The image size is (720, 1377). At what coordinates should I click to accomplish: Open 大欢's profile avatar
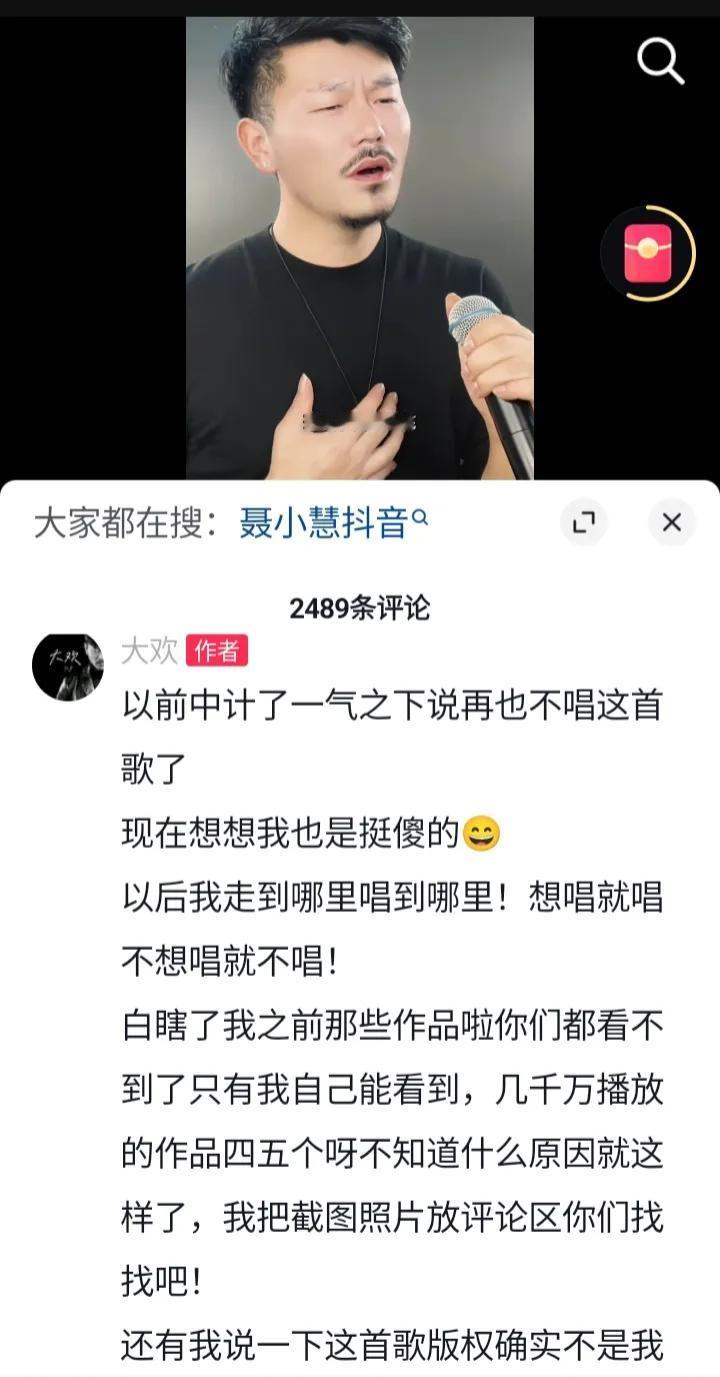point(68,666)
